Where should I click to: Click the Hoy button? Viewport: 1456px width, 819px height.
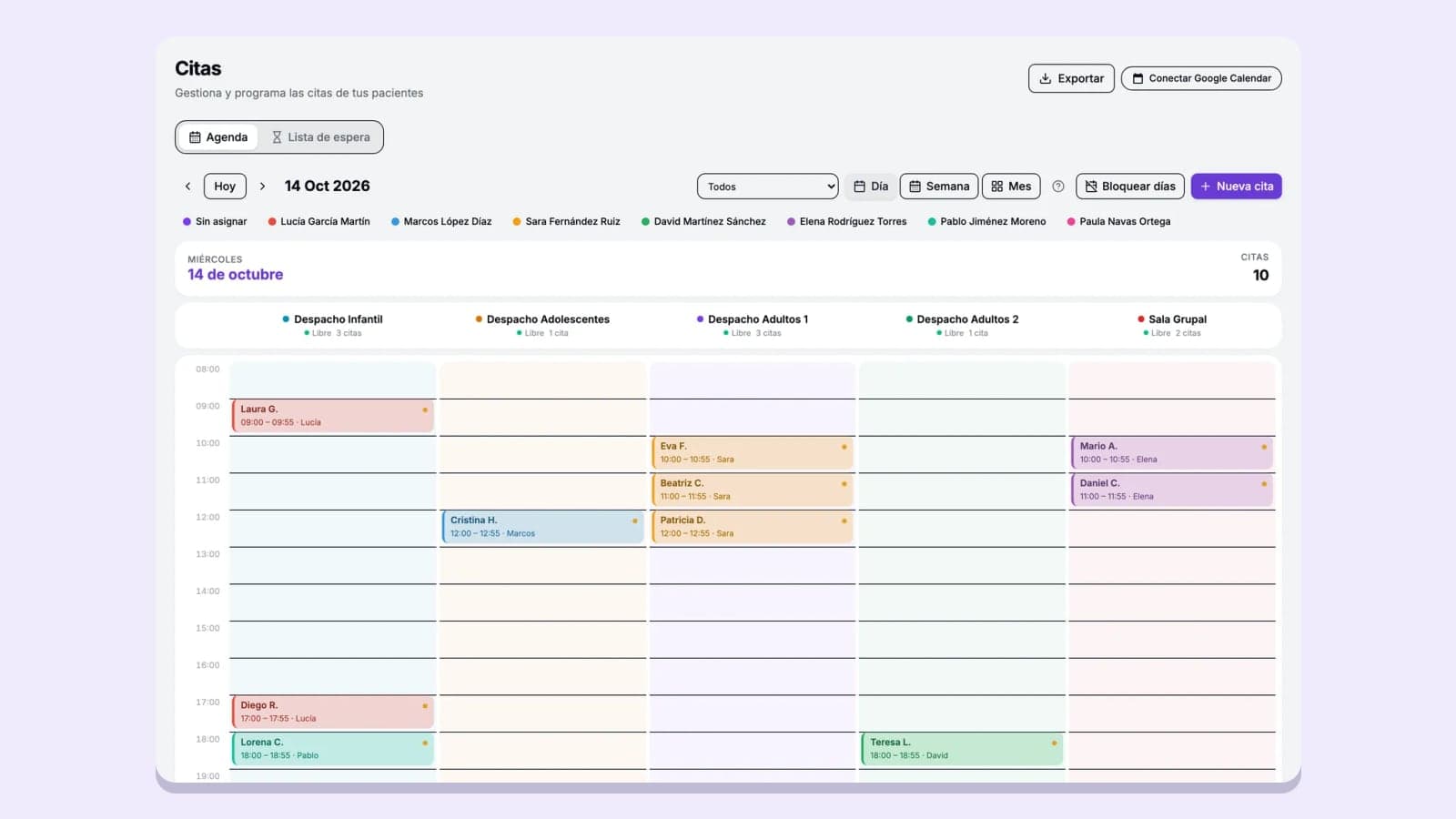[225, 187]
